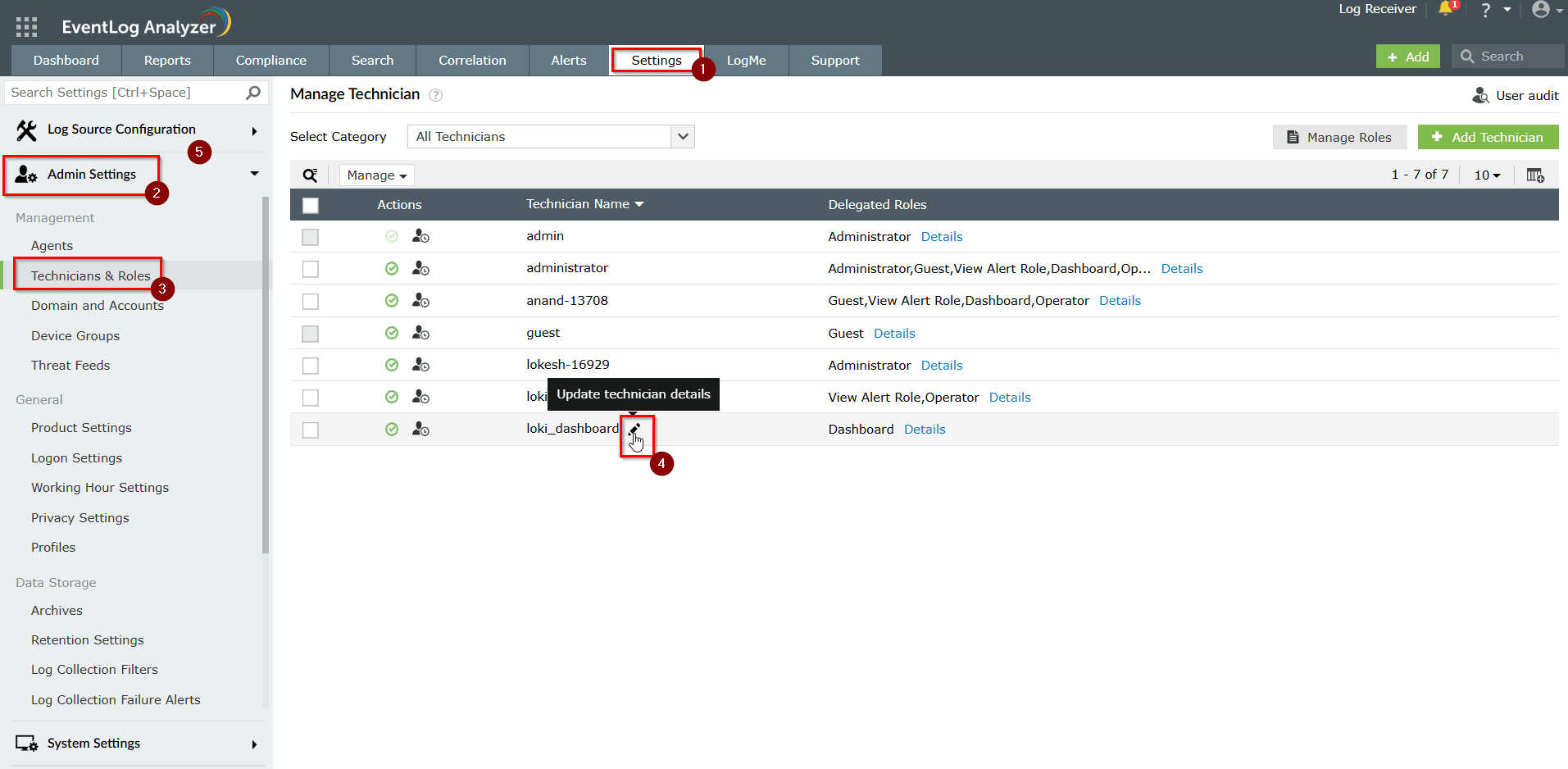Click the status icon for guest
Screen dimensions: 1568x769
coord(392,332)
